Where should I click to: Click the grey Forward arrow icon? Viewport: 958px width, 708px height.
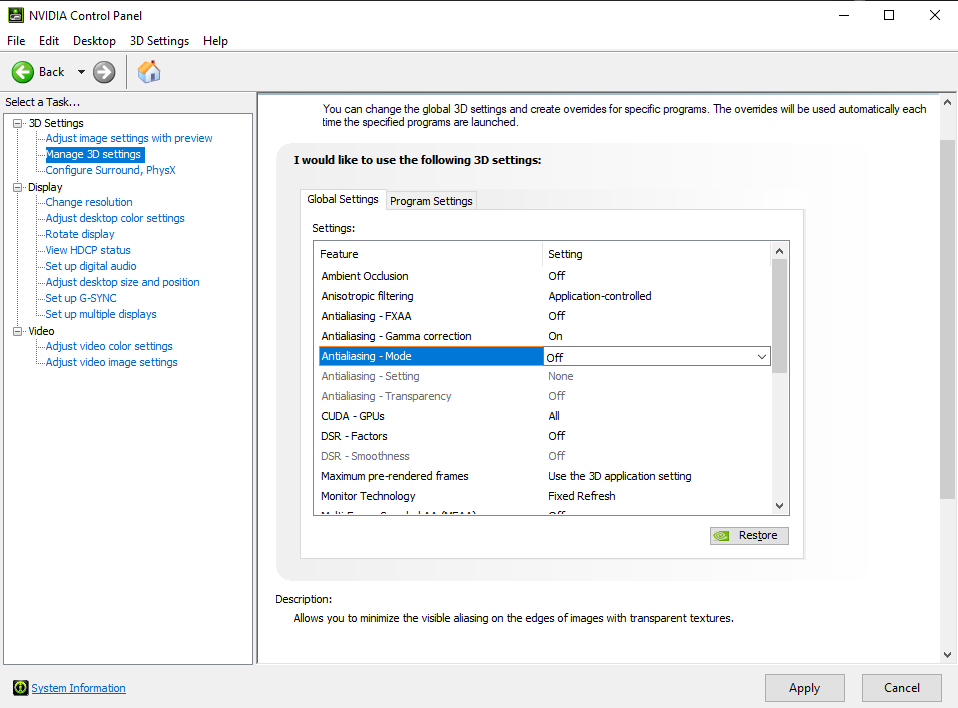coord(104,72)
